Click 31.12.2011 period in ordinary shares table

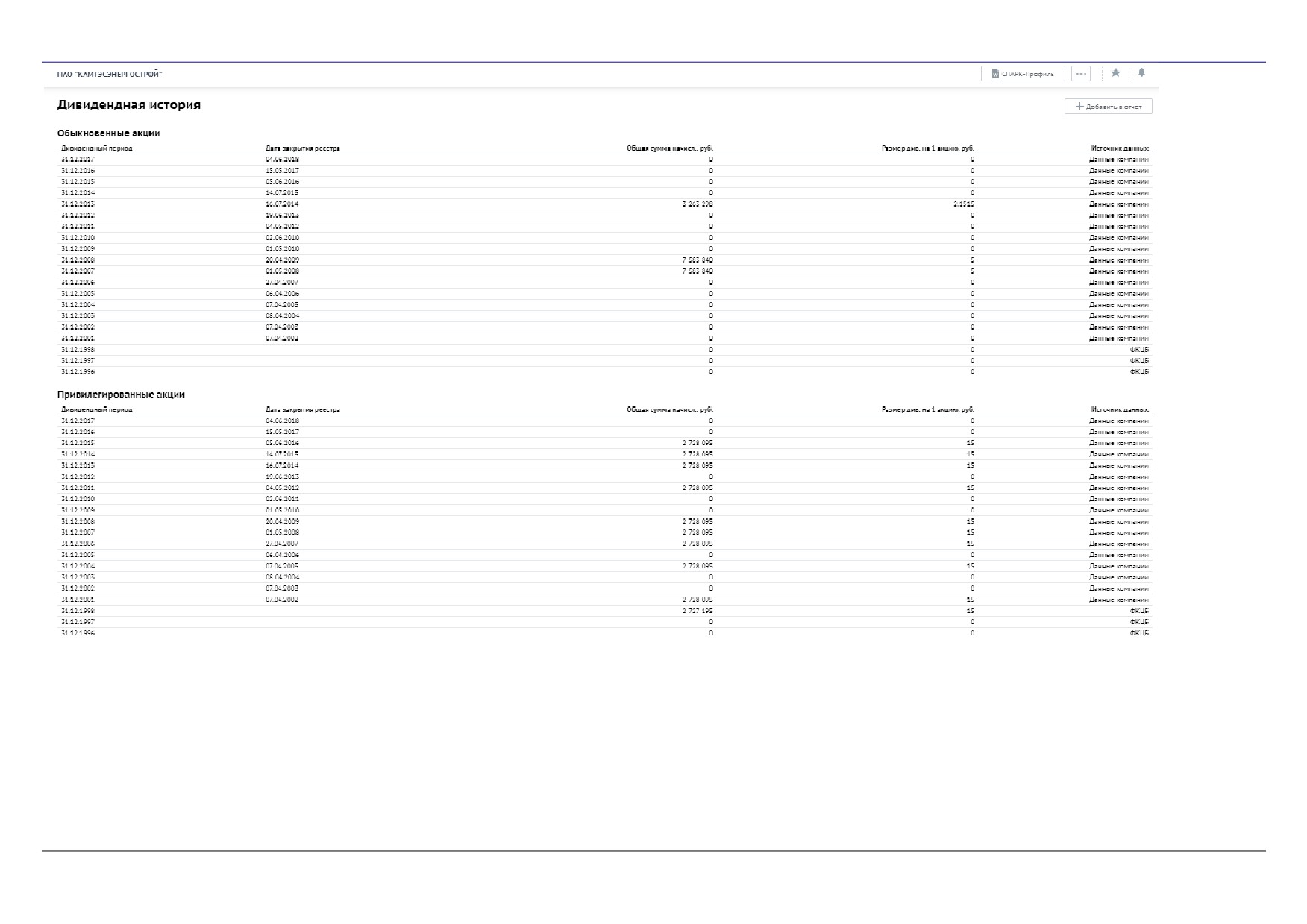coord(78,227)
